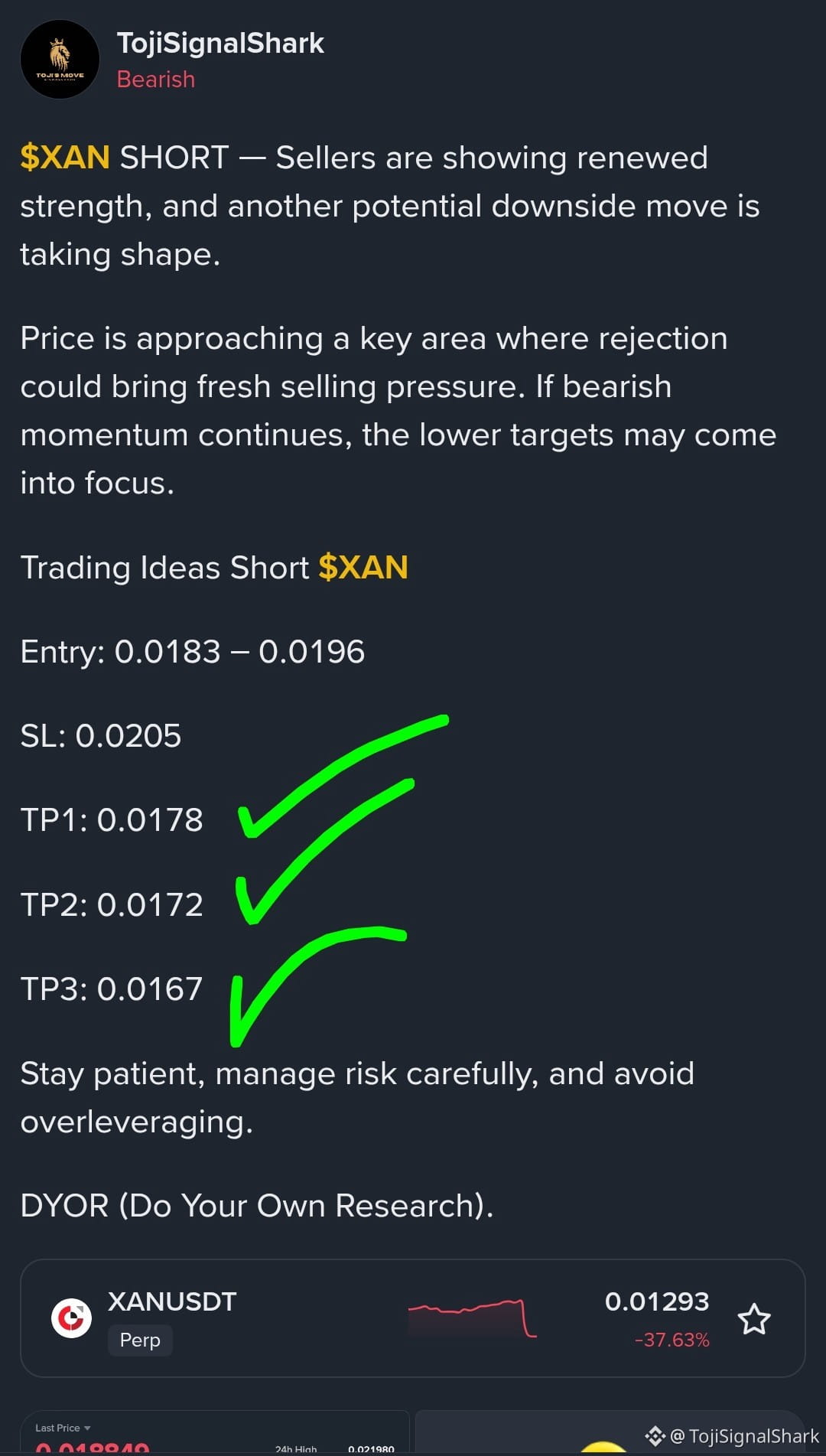The image size is (826, 1456).
Task: Tap the -37.63% price change
Action: click(672, 1340)
